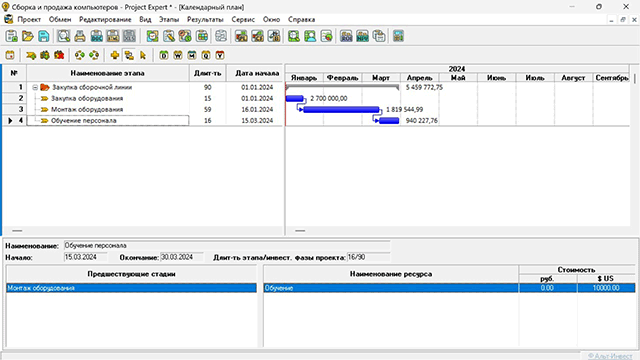Select the Монтаж оборудования predecessor entry
The width and height of the screenshot is (640, 360).
pos(131,288)
